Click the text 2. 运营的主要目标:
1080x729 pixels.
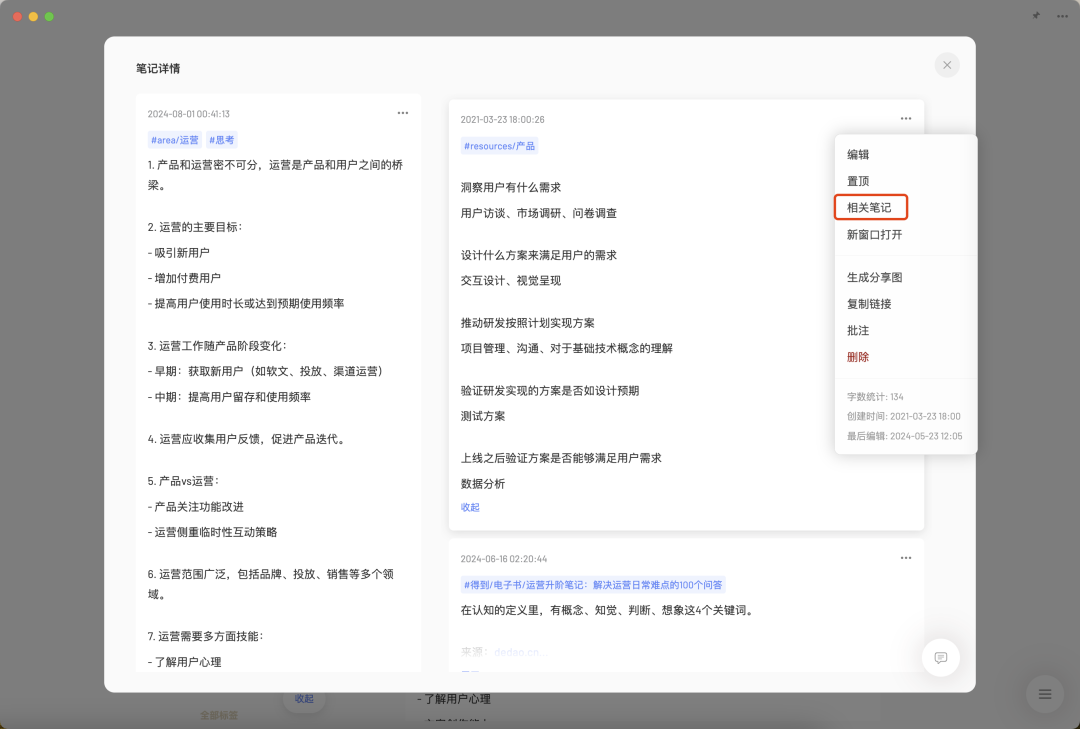tap(195, 227)
